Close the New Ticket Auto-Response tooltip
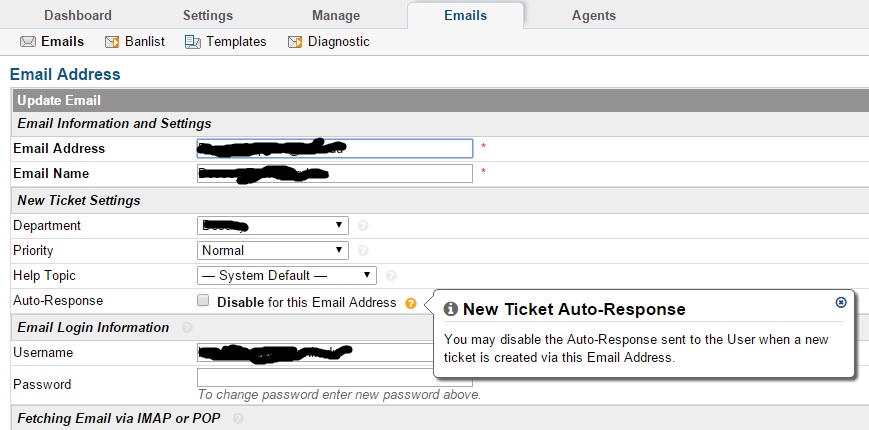This screenshot has height=430, width=869. coord(841,302)
